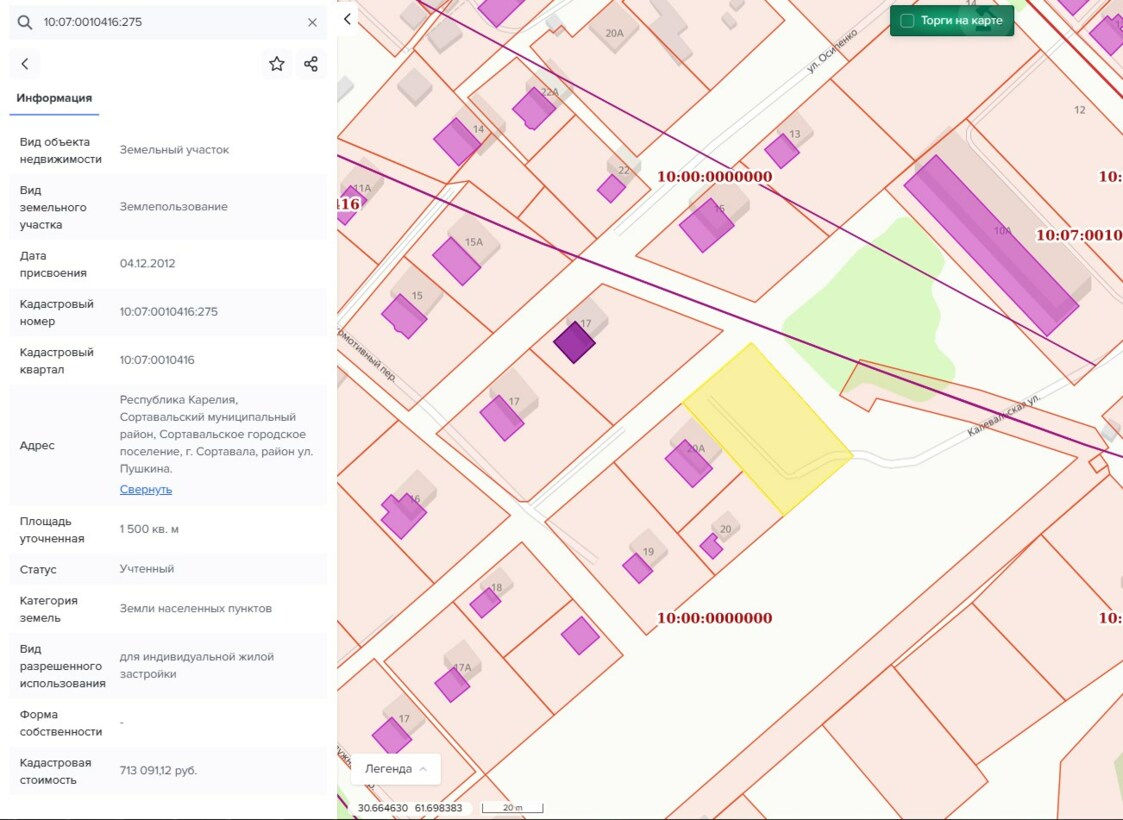
Task: Select the dark purple building 17
Action: point(574,342)
